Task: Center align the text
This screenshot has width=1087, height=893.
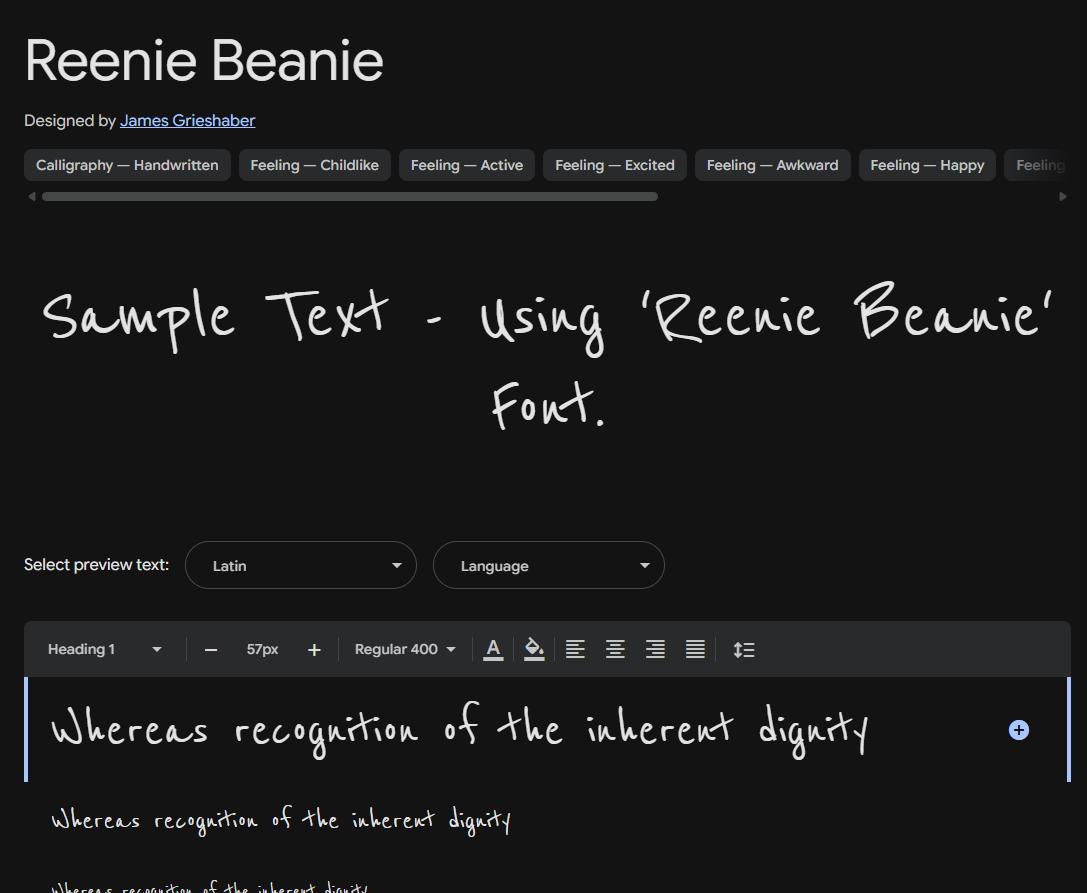Action: point(615,650)
